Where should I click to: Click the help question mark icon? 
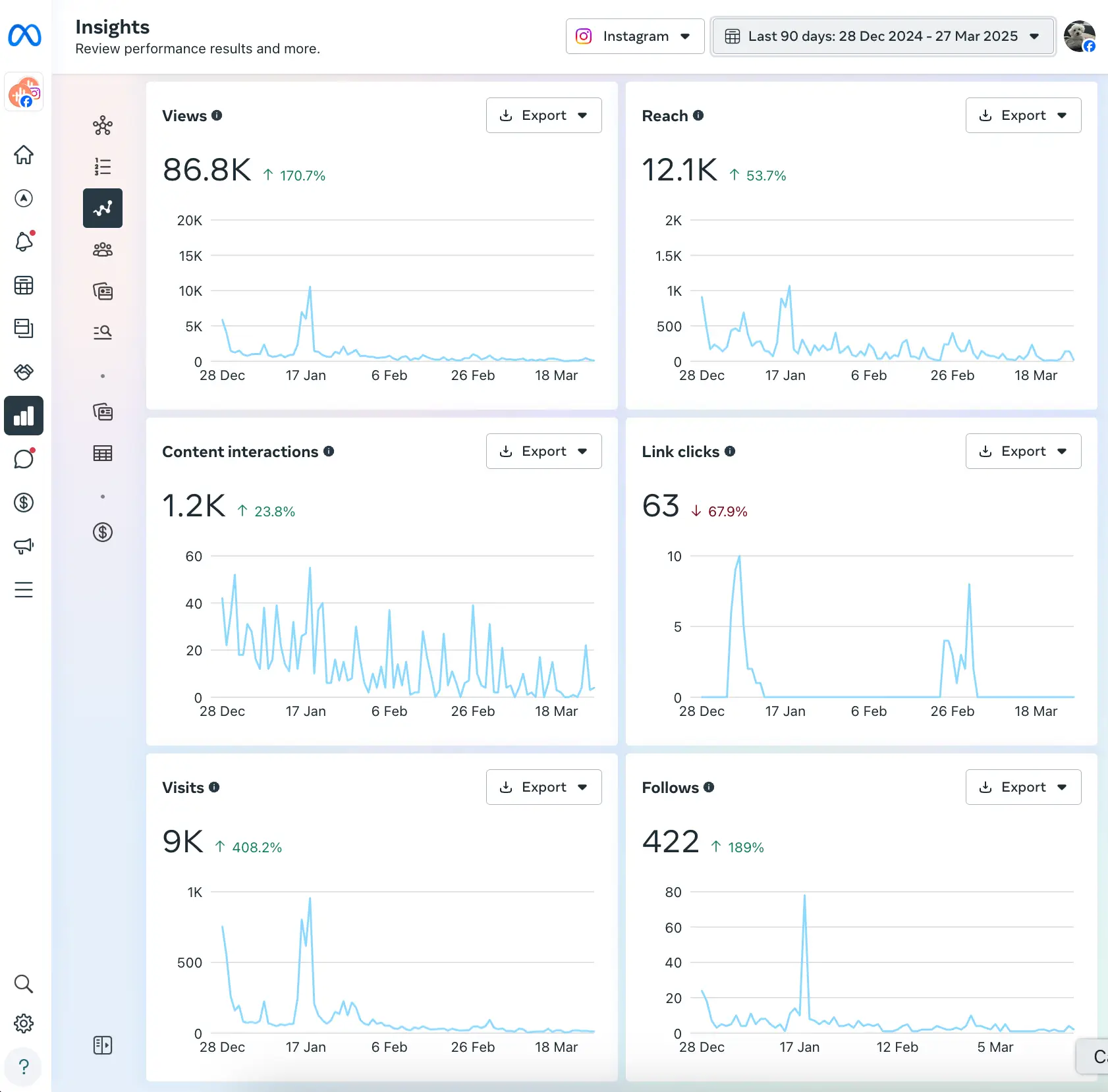tap(24, 1067)
